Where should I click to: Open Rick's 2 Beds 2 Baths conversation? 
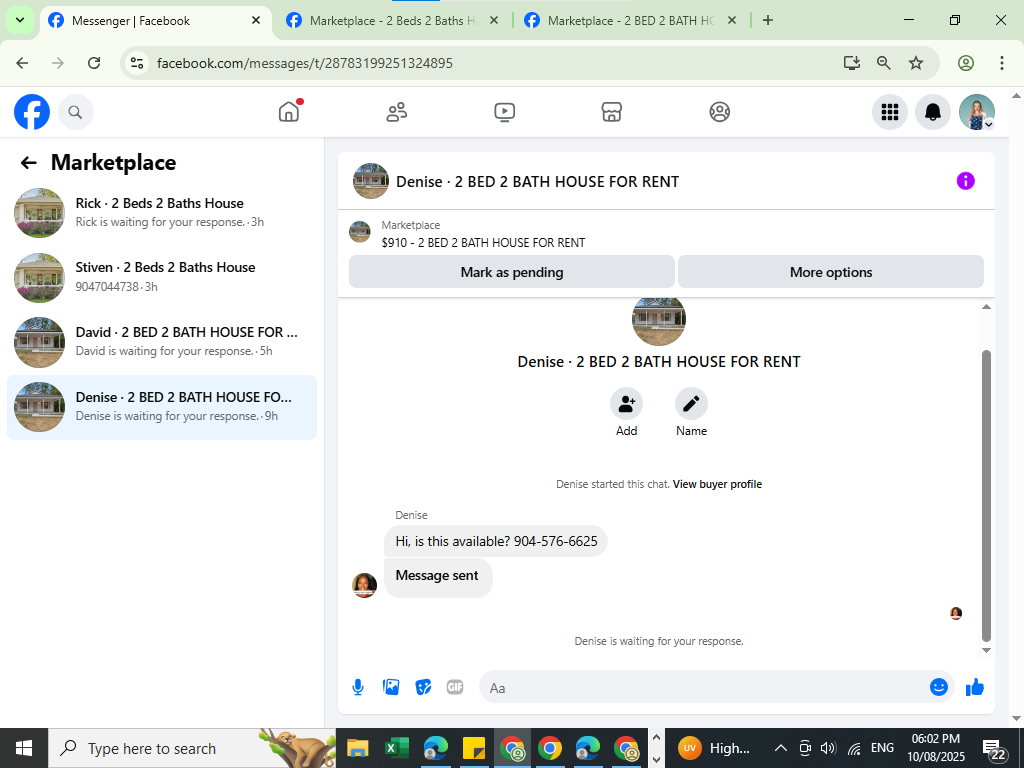[x=161, y=212]
